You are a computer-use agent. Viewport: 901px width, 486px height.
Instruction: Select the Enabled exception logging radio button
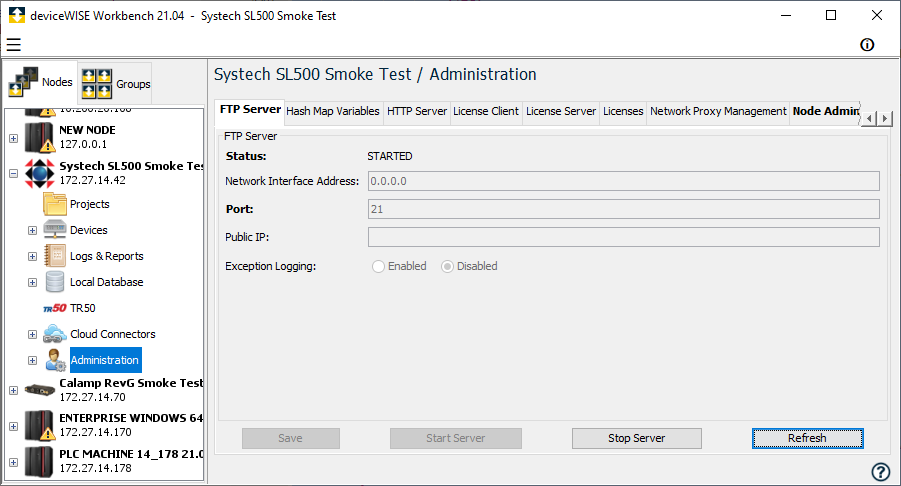pos(378,267)
